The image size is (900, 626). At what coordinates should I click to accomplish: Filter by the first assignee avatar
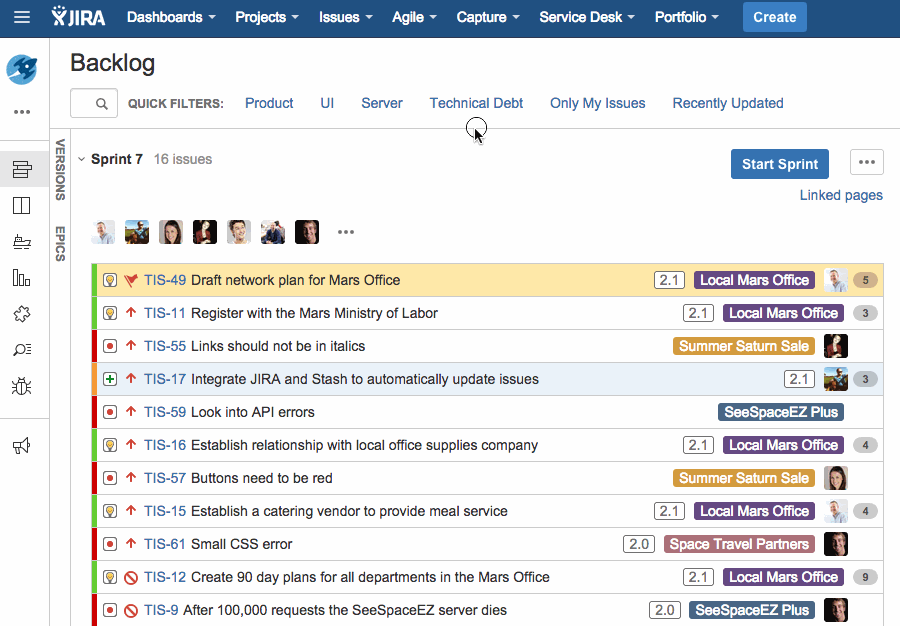103,232
